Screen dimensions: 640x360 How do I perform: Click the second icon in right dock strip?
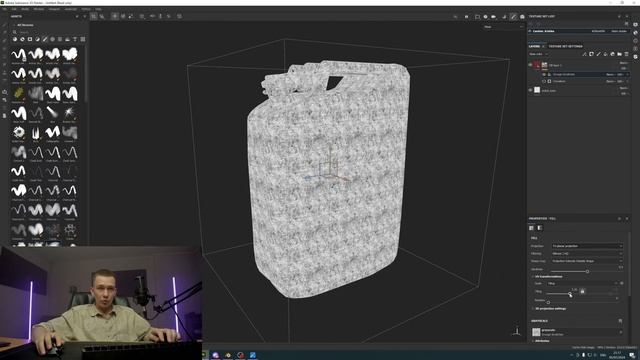click(636, 33)
